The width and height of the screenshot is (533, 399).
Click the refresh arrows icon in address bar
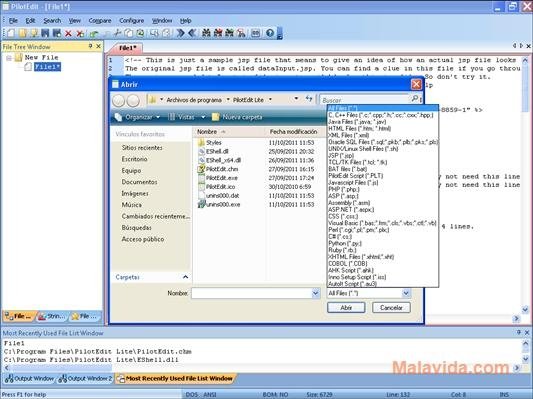click(x=309, y=99)
